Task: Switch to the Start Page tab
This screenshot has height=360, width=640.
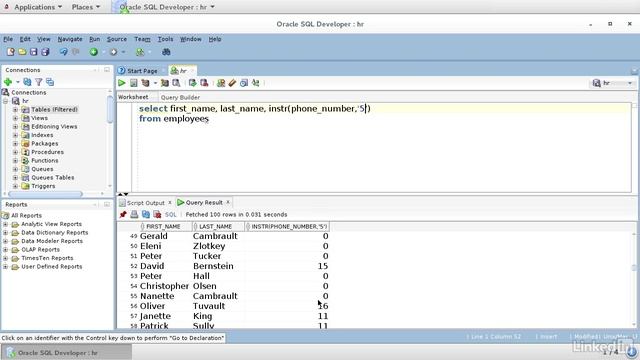Action: [142, 71]
